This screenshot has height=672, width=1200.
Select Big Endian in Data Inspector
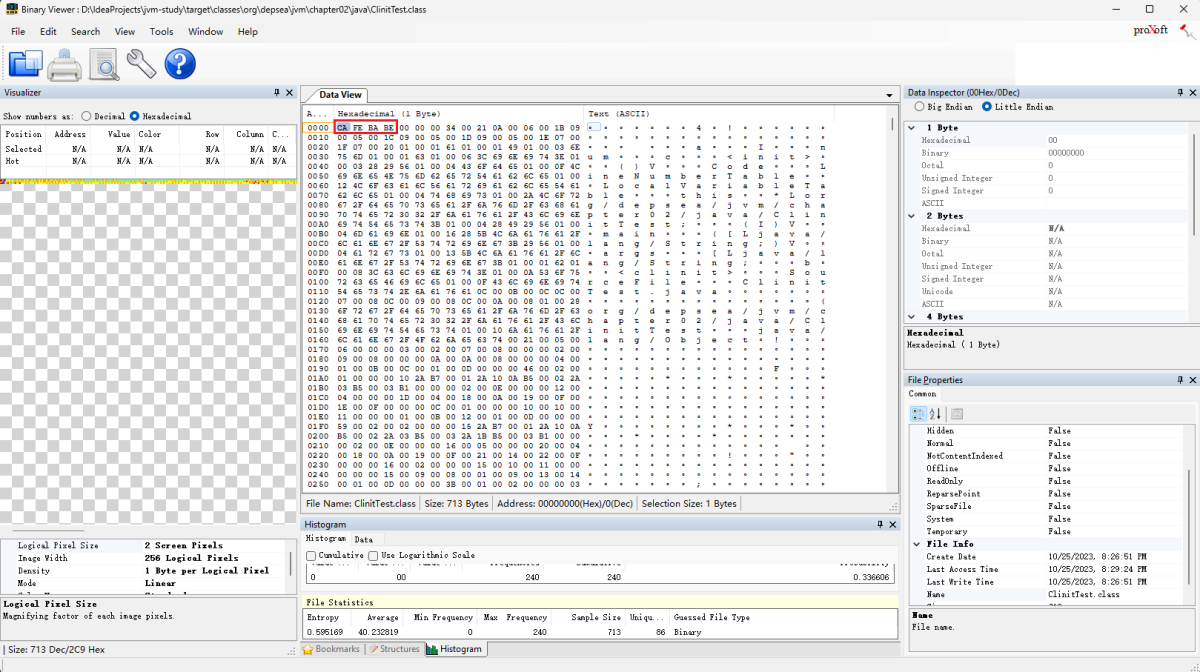click(x=943, y=107)
